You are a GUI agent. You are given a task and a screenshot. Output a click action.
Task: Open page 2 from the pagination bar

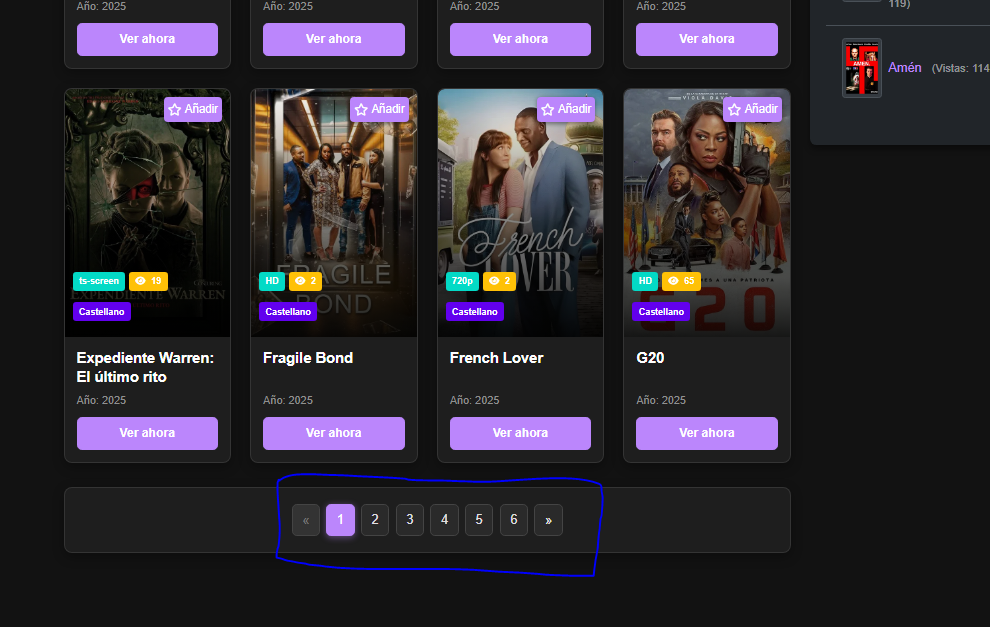[375, 519]
